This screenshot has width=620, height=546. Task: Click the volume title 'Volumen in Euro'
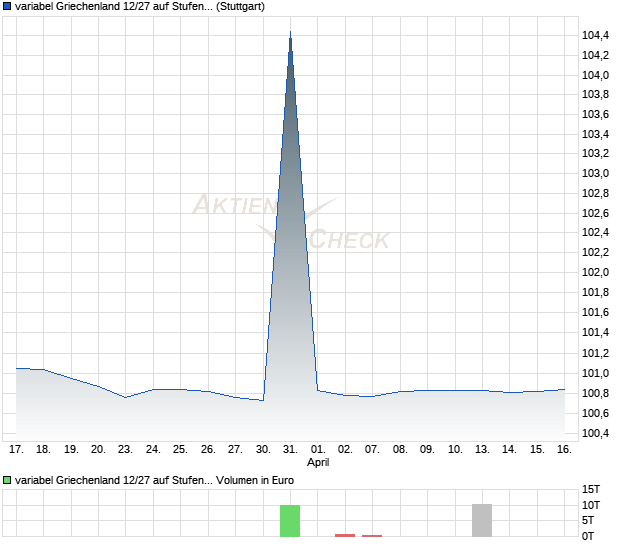coord(255,480)
